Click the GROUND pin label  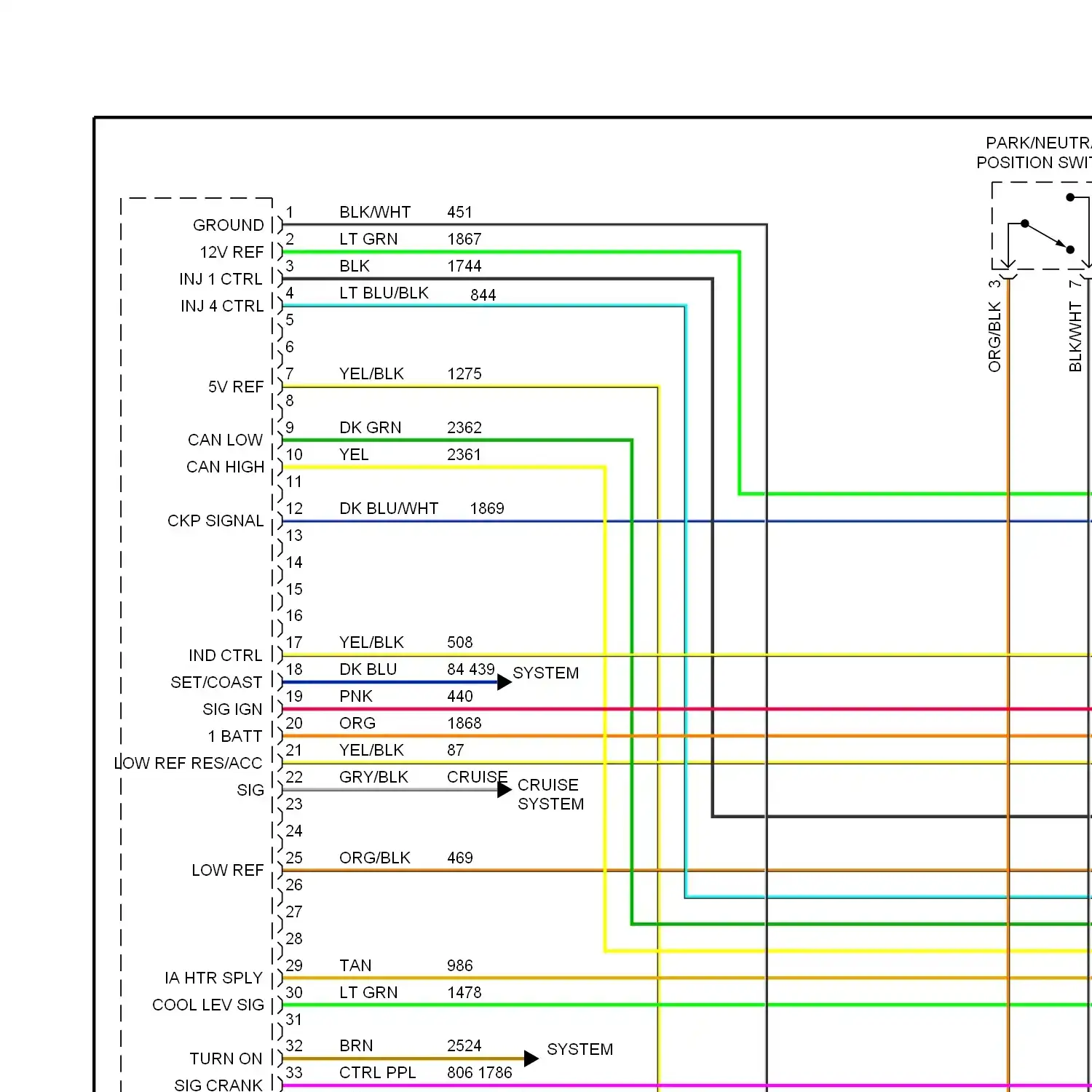pos(228,225)
